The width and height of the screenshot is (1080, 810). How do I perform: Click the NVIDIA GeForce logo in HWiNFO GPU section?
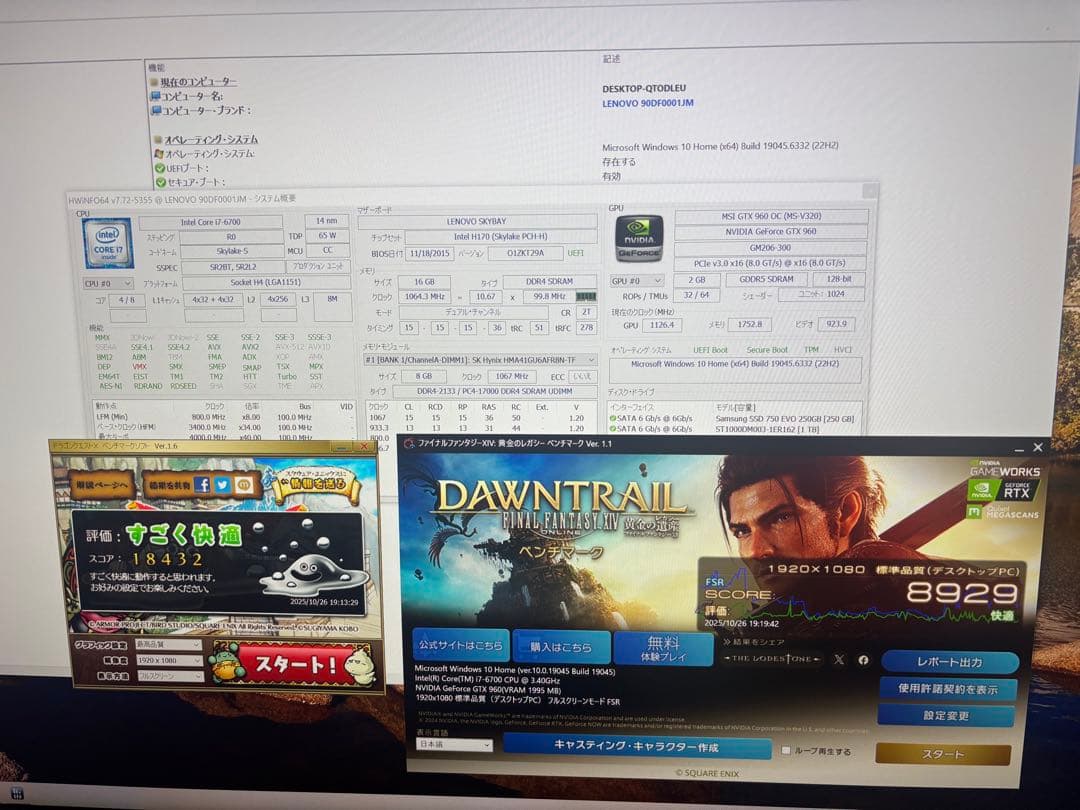click(x=639, y=236)
